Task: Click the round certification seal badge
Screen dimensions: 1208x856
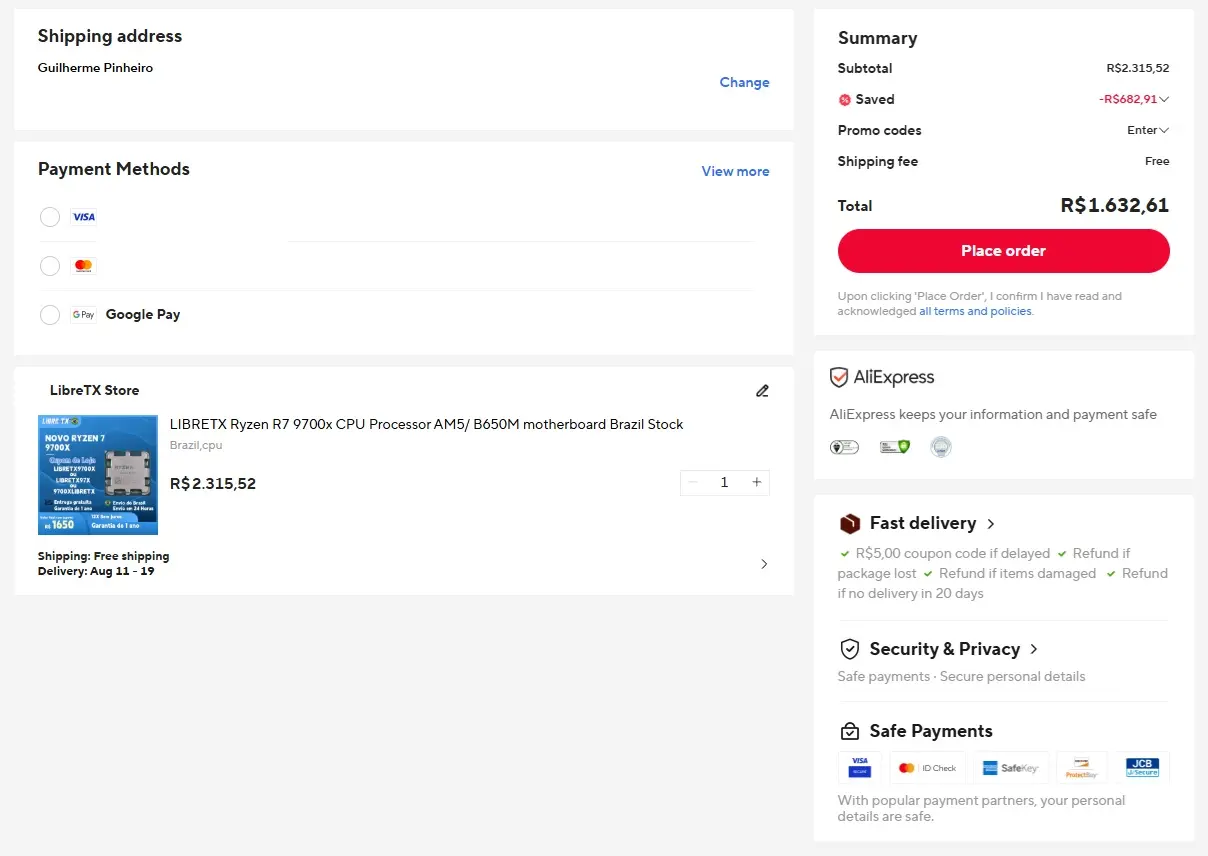Action: 940,447
